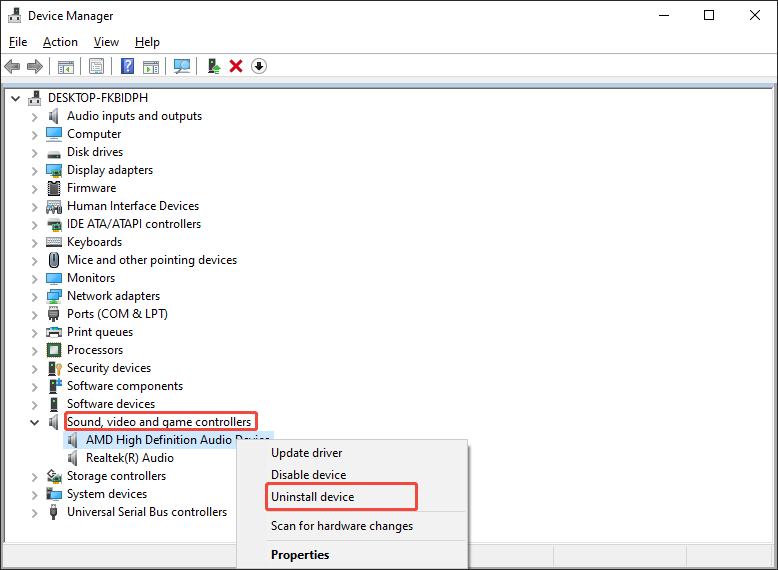
Task: Click Update device driver toolbar icon
Action: tap(213, 66)
